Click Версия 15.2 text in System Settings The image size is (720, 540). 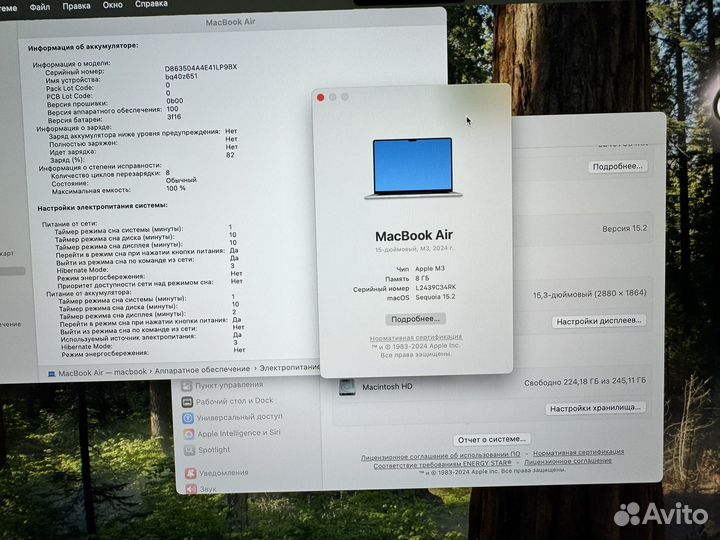624,229
